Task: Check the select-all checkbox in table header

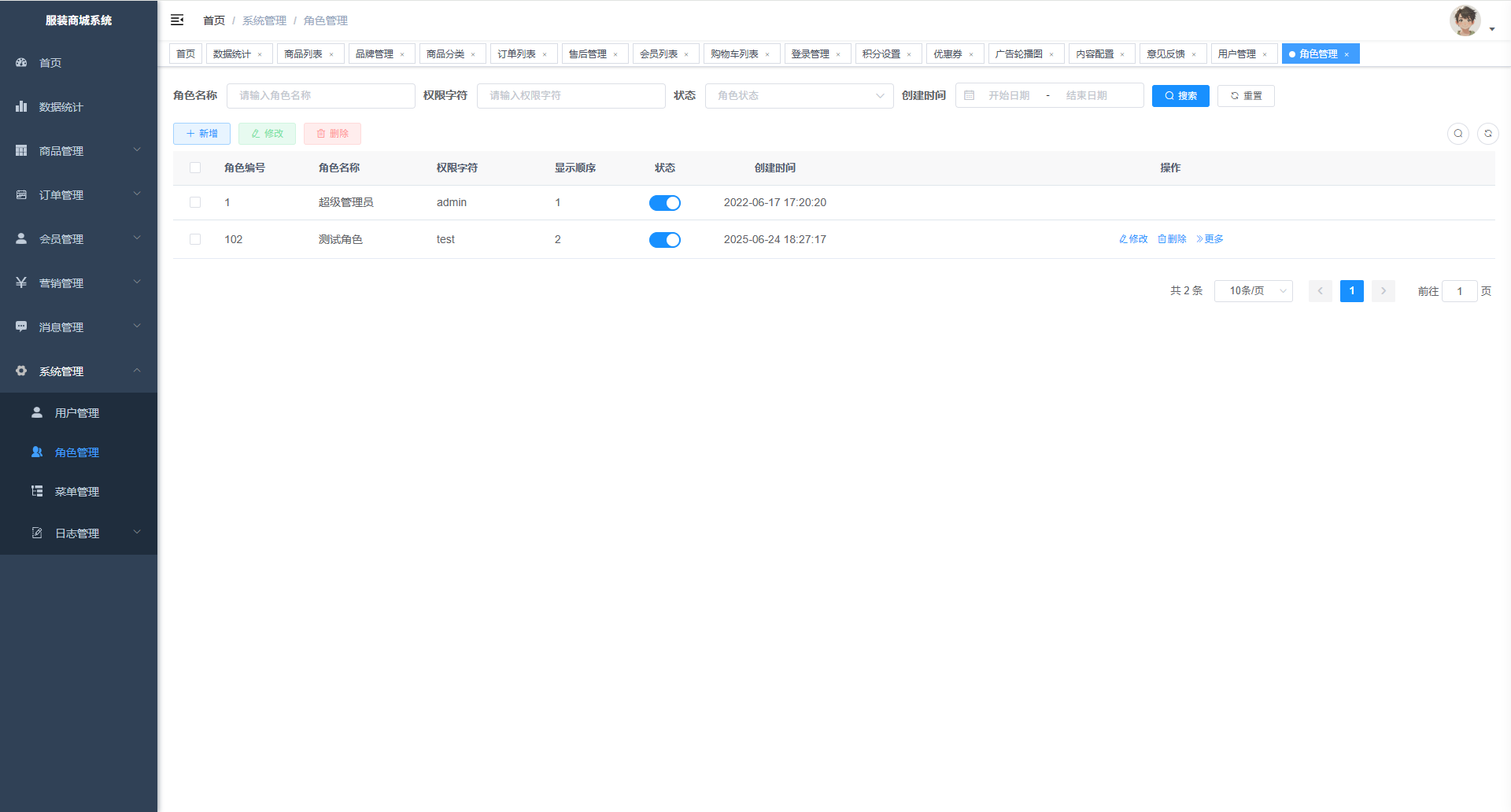Action: tap(195, 168)
